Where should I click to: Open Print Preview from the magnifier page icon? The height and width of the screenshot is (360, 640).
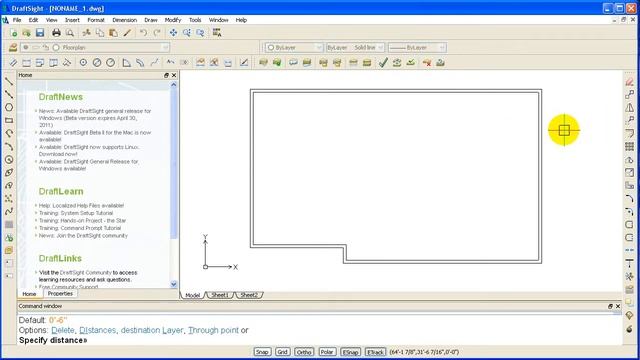coord(70,33)
